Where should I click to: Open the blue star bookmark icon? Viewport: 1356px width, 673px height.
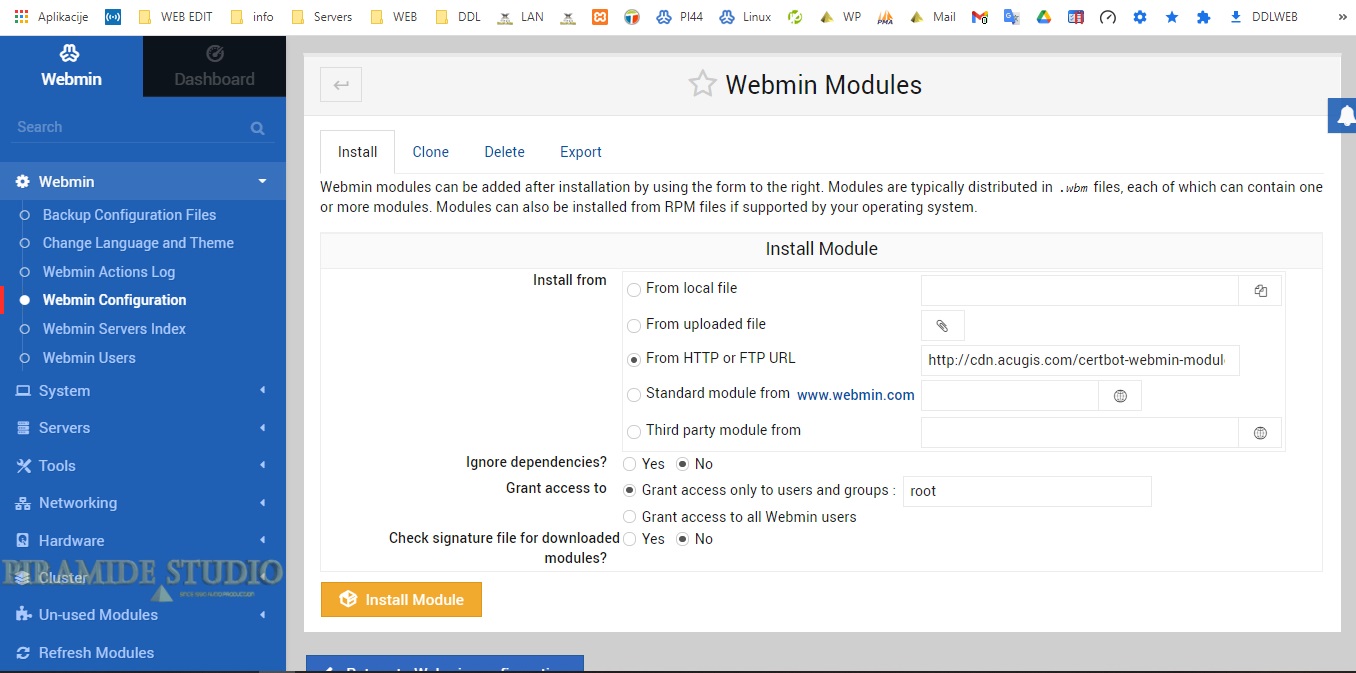coord(1172,17)
